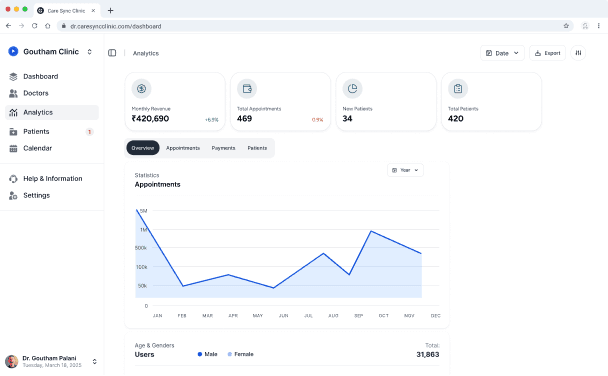608x376 pixels.
Task: Open Settings in sidebar
Action: tap(52, 196)
